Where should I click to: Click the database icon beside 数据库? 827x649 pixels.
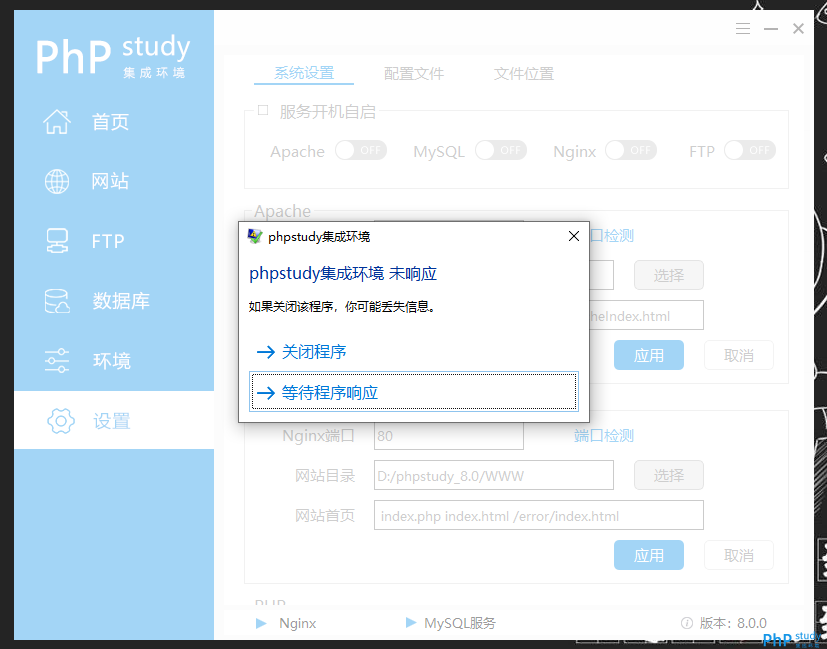[x=57, y=301]
